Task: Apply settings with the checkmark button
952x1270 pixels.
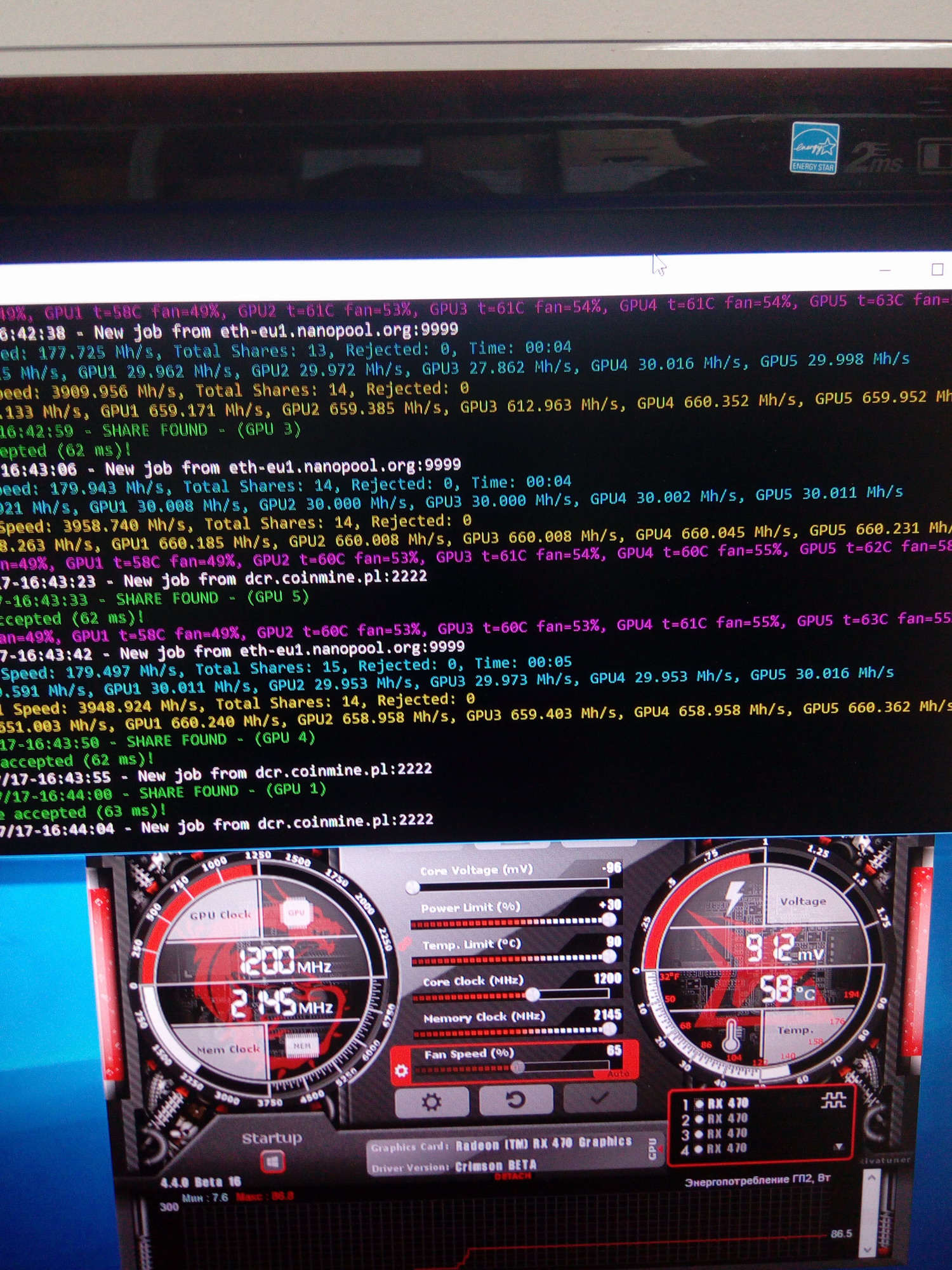Action: [x=599, y=1097]
